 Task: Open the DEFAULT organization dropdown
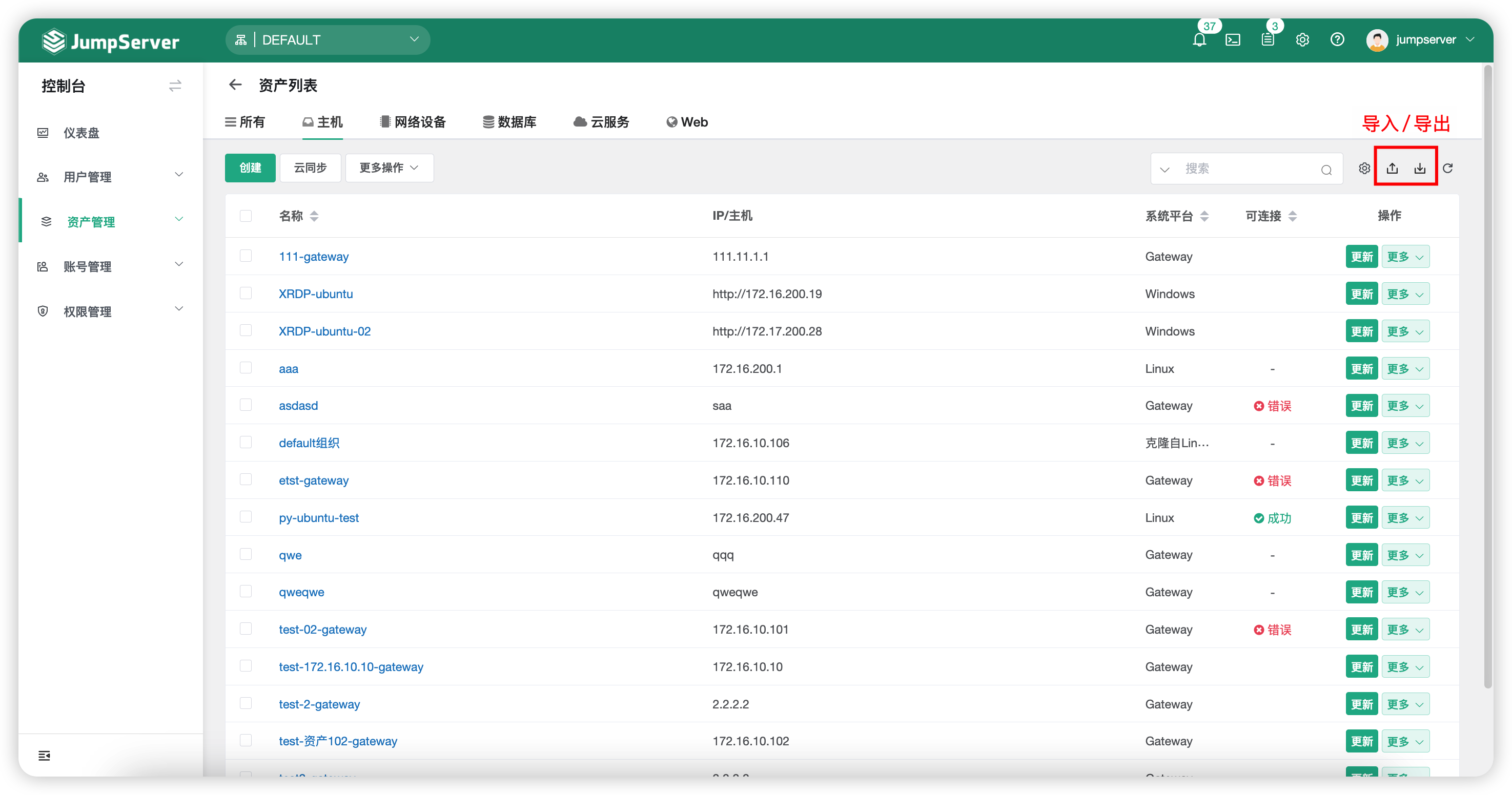pyautogui.click(x=328, y=40)
